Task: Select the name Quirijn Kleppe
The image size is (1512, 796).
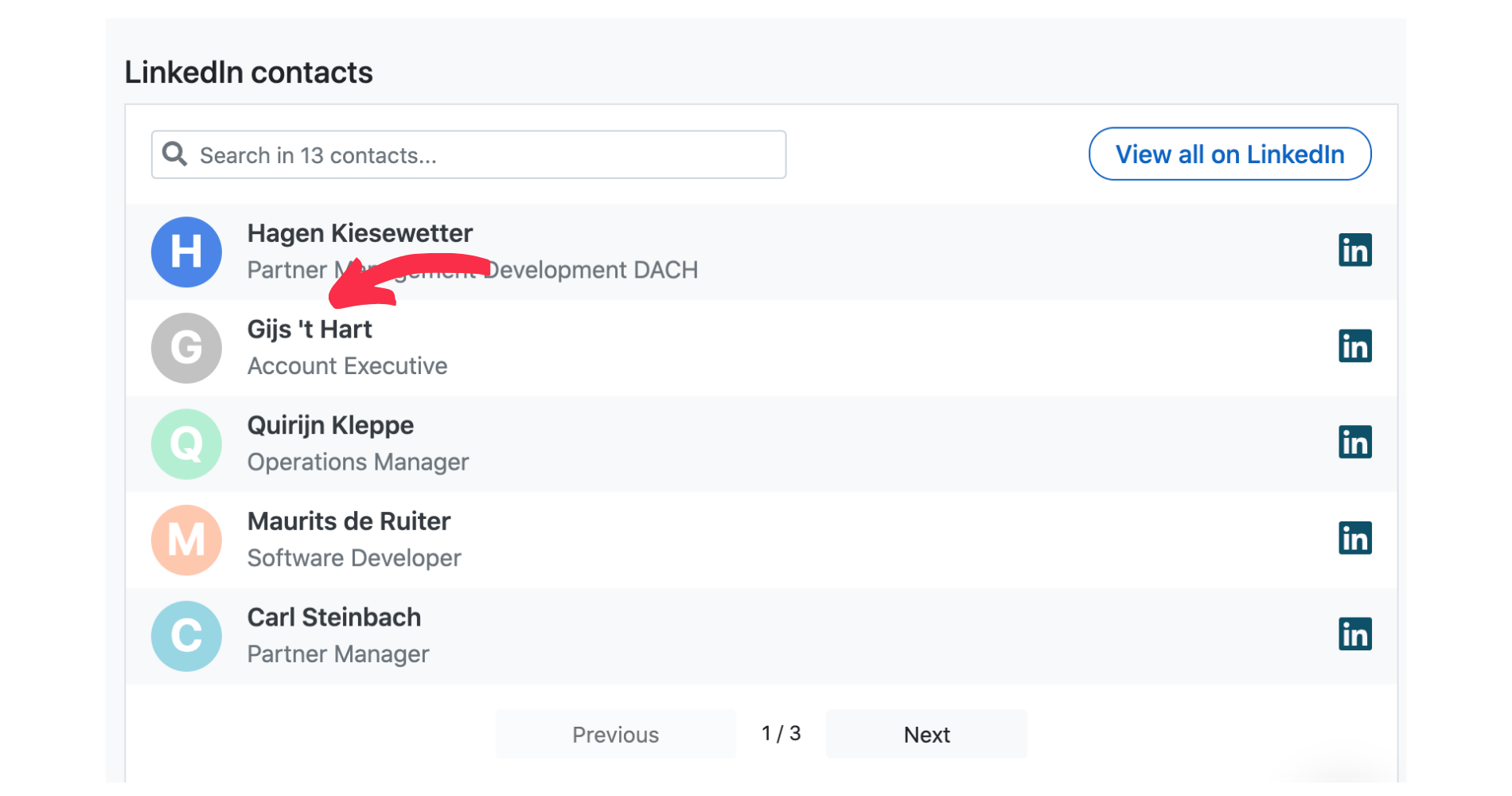Action: coord(330,426)
